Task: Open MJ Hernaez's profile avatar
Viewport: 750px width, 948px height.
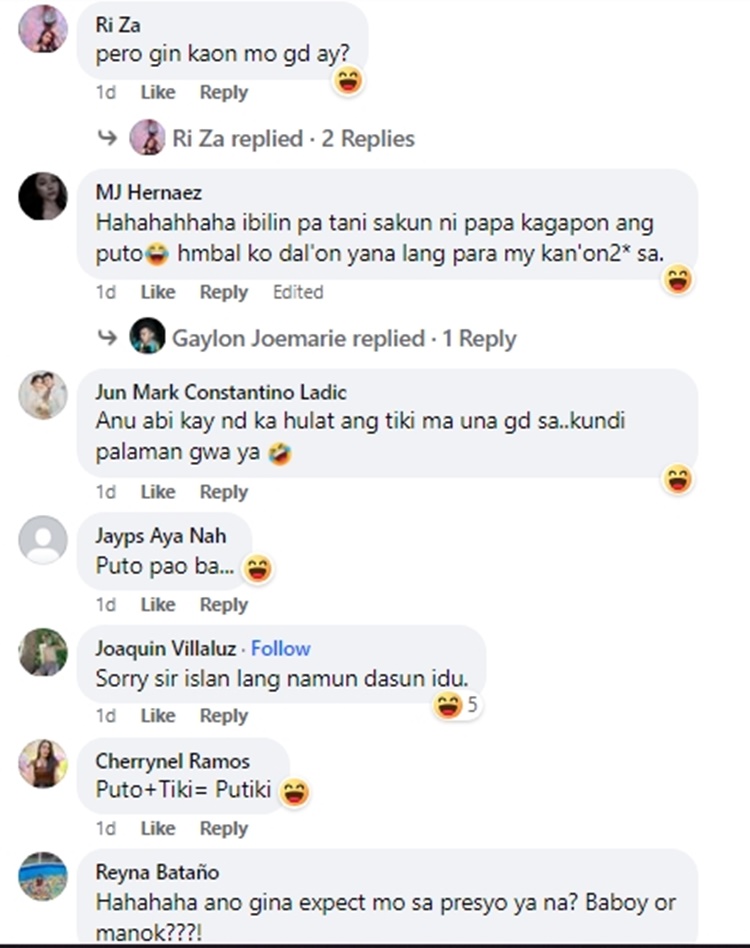Action: [x=43, y=196]
